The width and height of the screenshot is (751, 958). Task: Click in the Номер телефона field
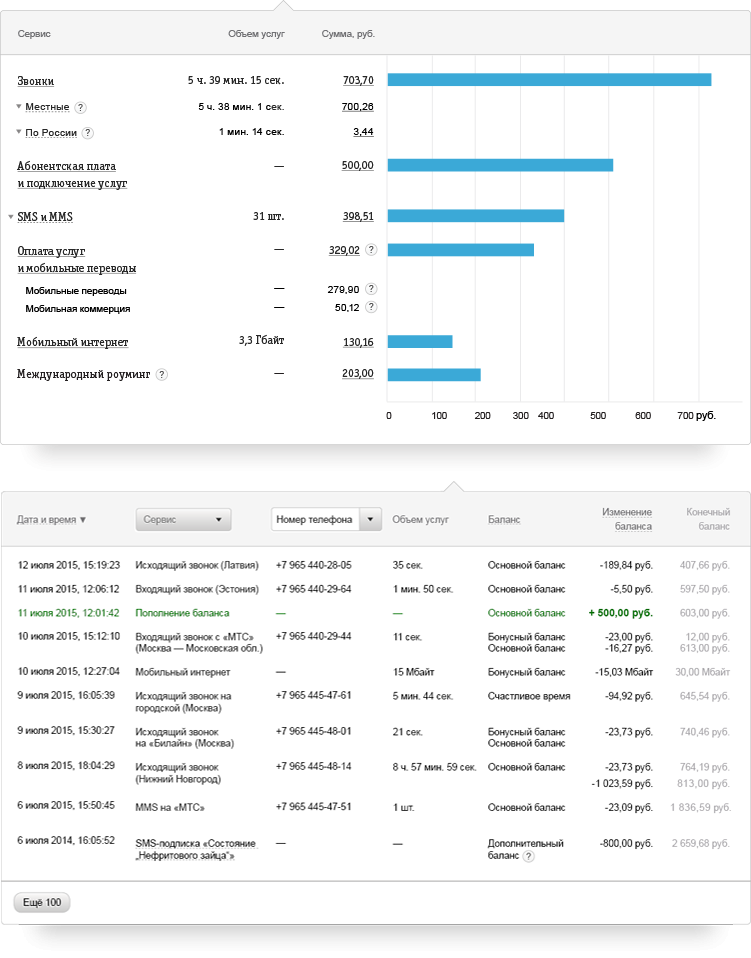click(x=314, y=519)
